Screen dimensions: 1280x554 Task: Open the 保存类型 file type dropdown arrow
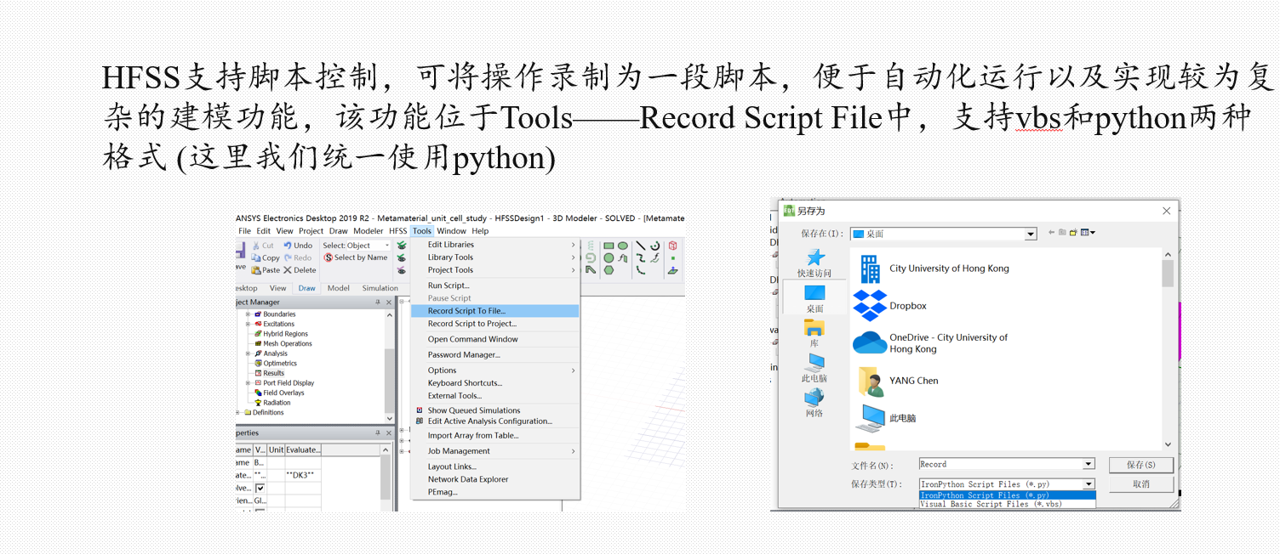click(1089, 484)
